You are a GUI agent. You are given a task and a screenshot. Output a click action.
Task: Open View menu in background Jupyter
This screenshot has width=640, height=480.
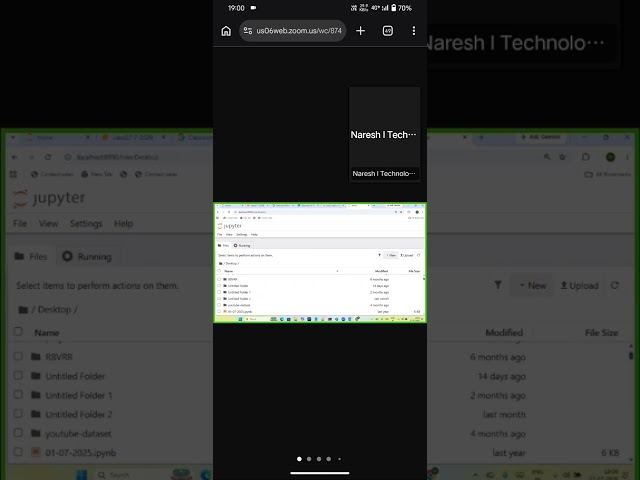point(48,224)
